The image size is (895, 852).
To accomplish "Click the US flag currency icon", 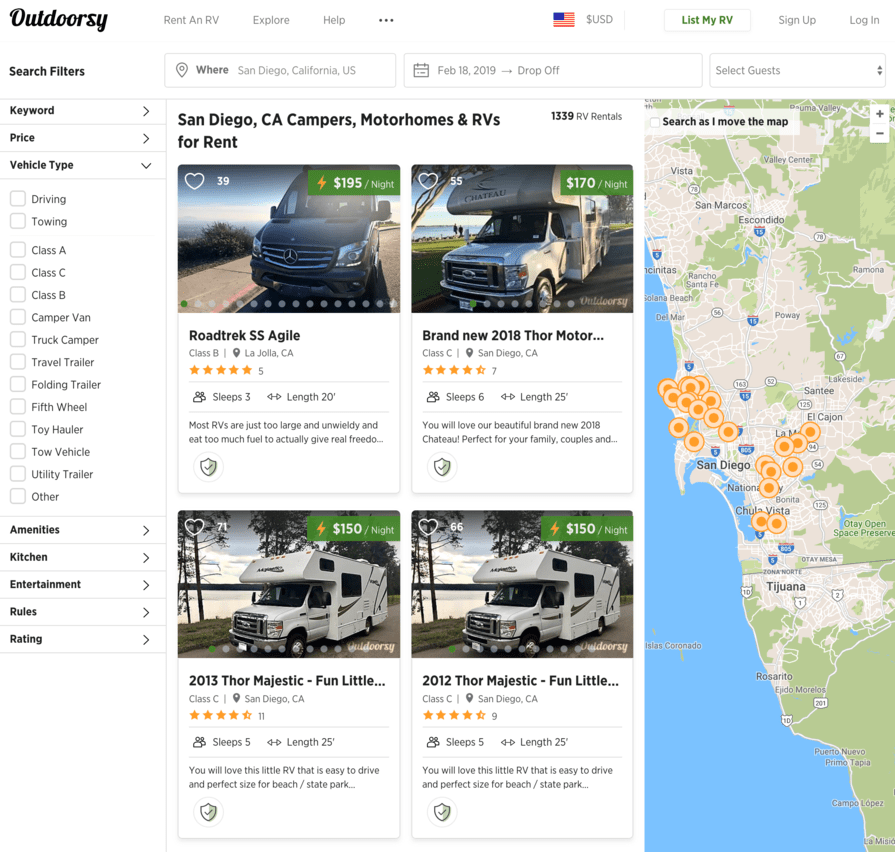I will [x=564, y=19].
